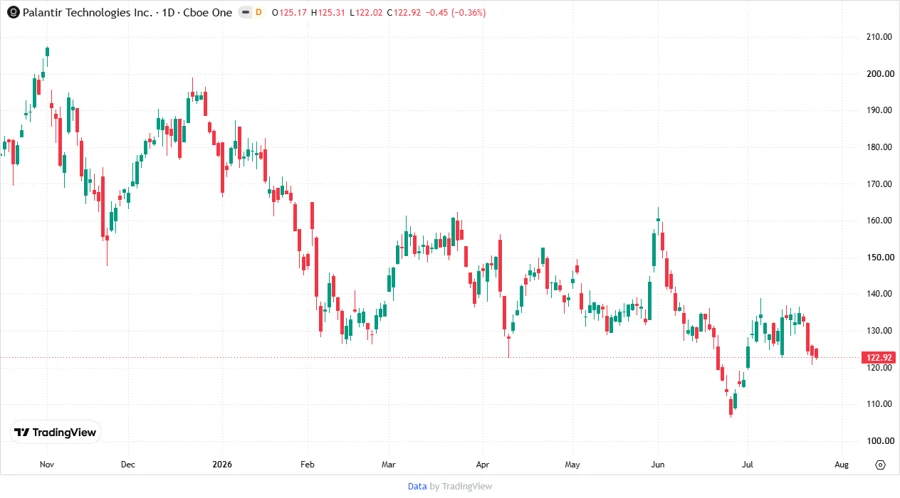Click the orange D delayed-data badge

coord(259,12)
